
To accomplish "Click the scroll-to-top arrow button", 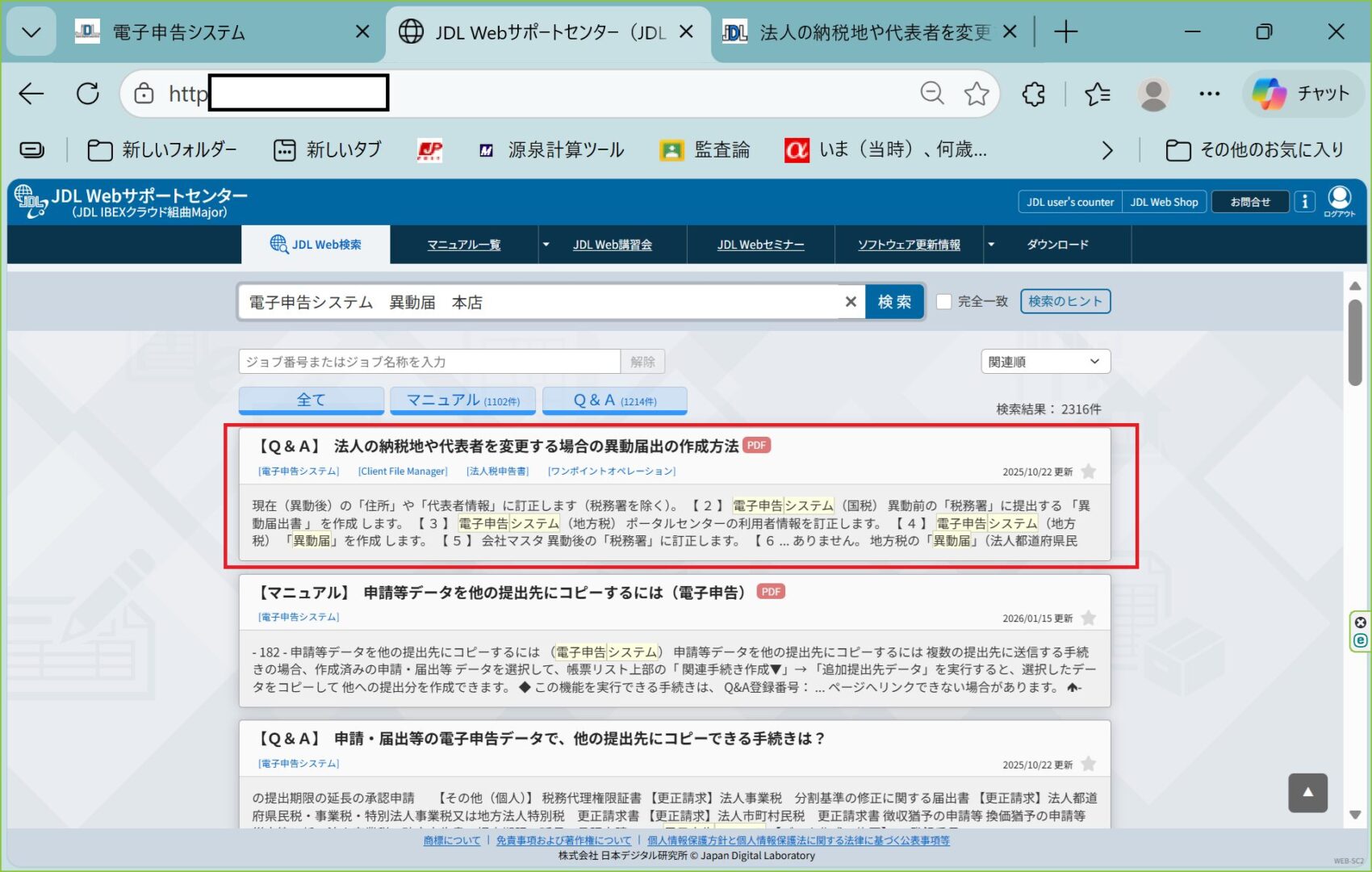I will point(1307,792).
